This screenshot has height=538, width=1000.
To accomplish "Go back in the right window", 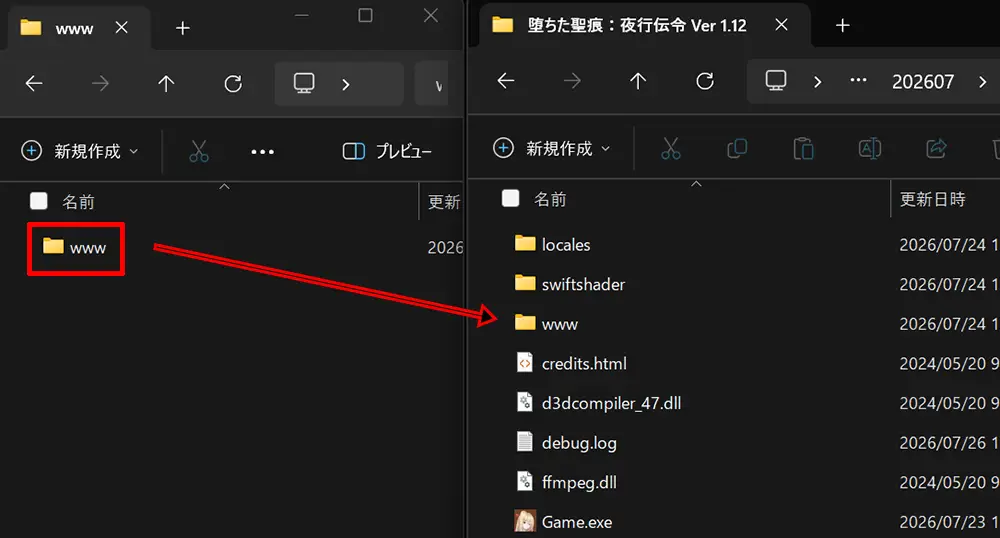I will [x=506, y=81].
